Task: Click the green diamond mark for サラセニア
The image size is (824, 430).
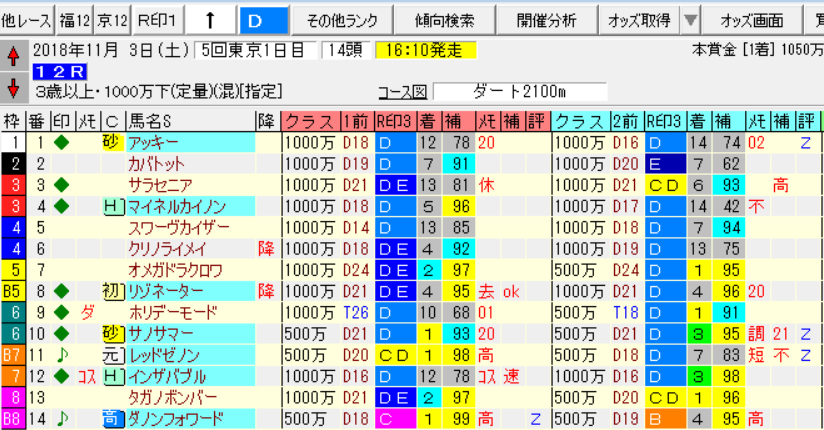Action: [61, 185]
